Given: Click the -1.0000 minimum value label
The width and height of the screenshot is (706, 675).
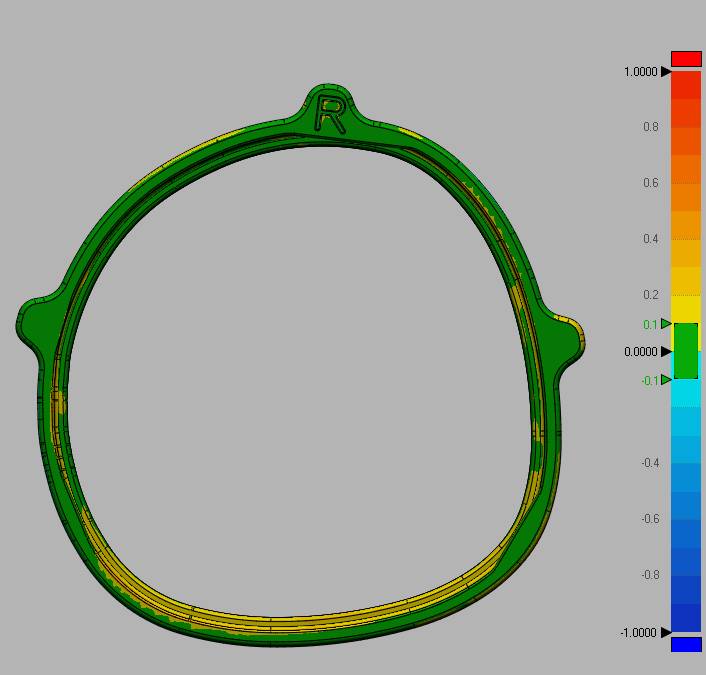Looking at the screenshot, I should 638,633.
